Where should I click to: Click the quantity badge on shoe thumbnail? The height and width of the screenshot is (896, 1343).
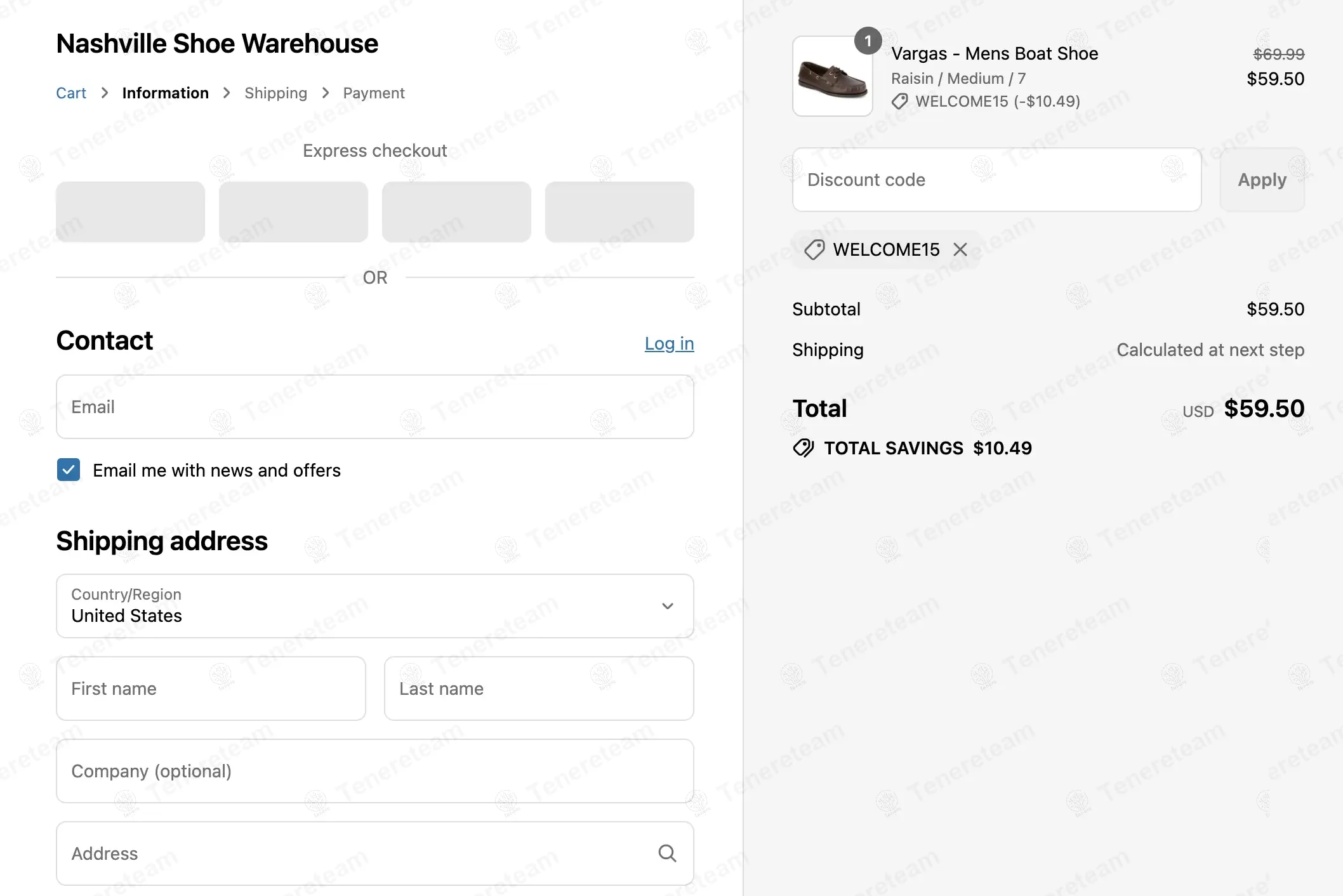(x=868, y=41)
